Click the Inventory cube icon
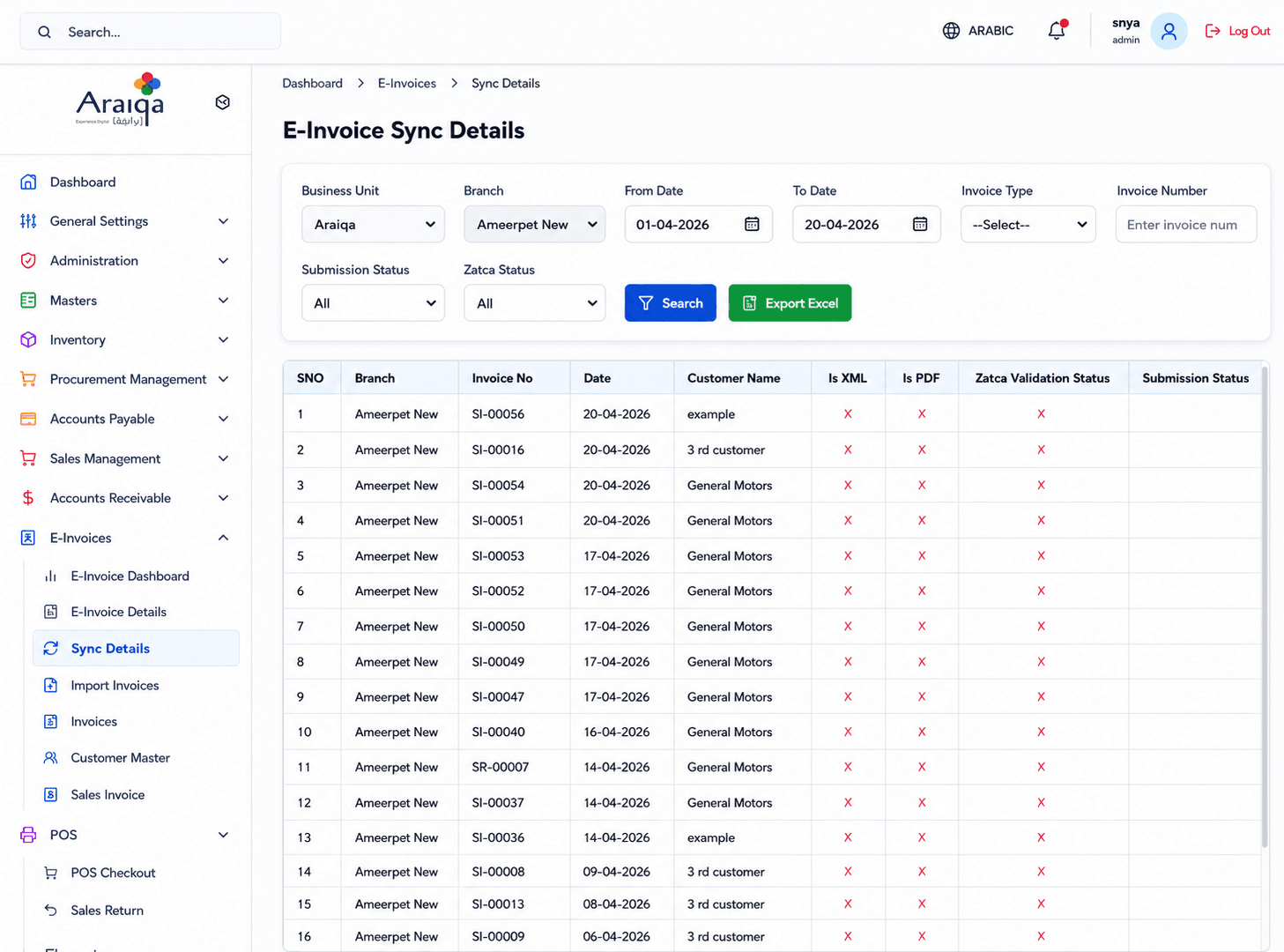 [28, 339]
